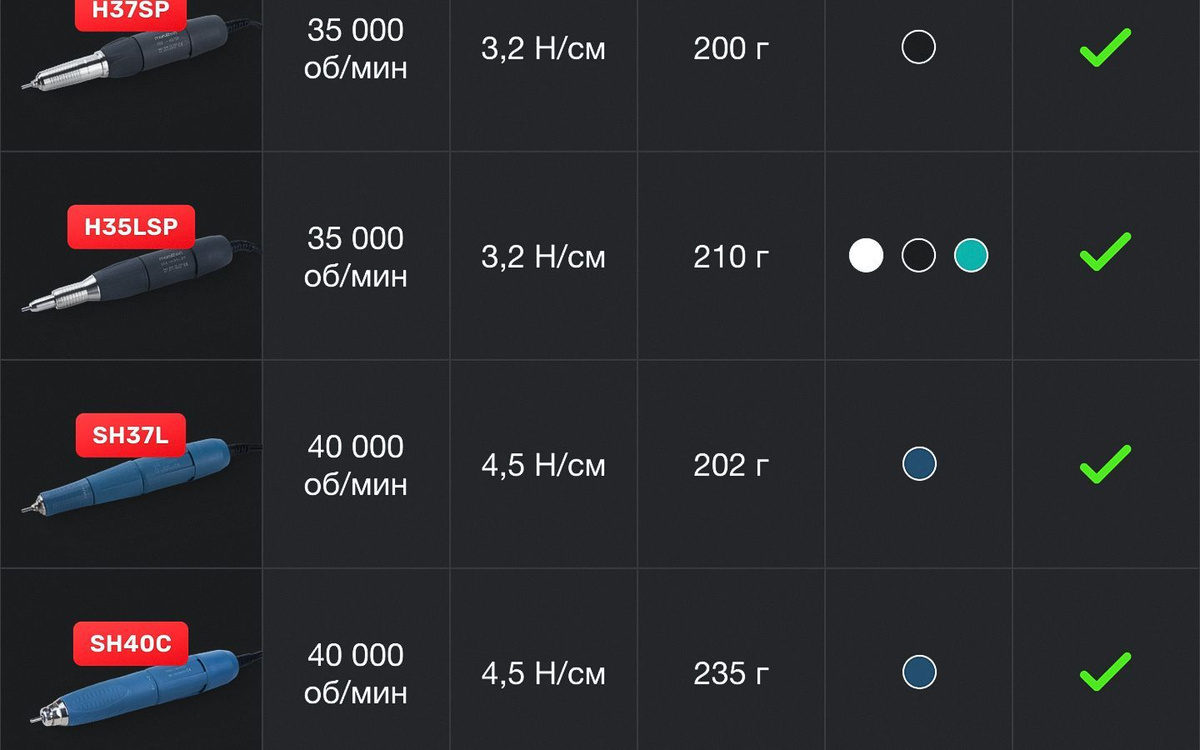Select the black color swatch for H37SP
Screen dimensions: 1200x750
coord(918,47)
